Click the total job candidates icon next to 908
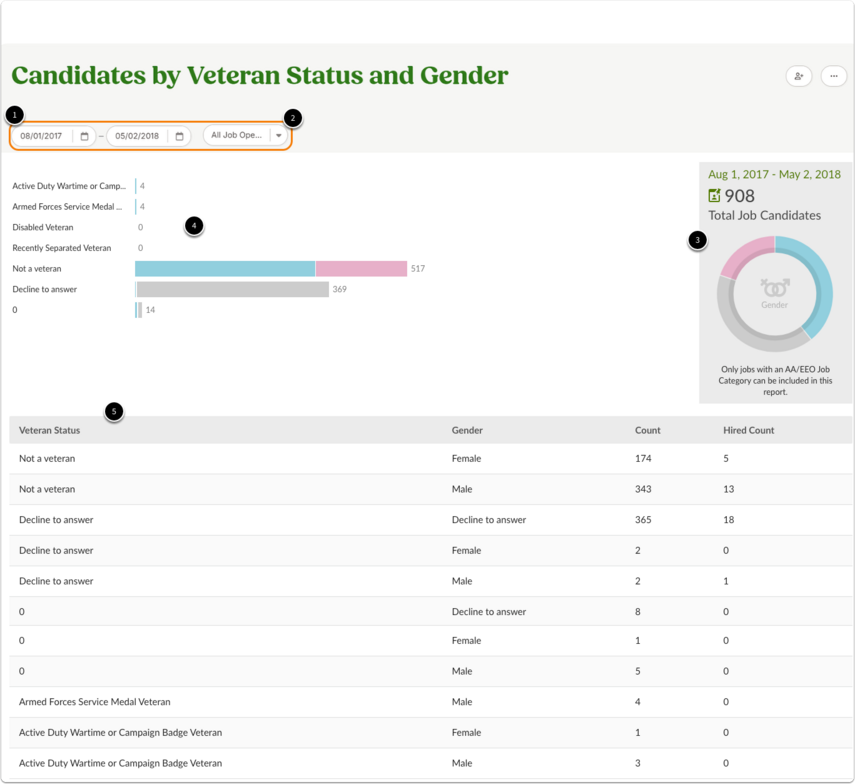 714,195
